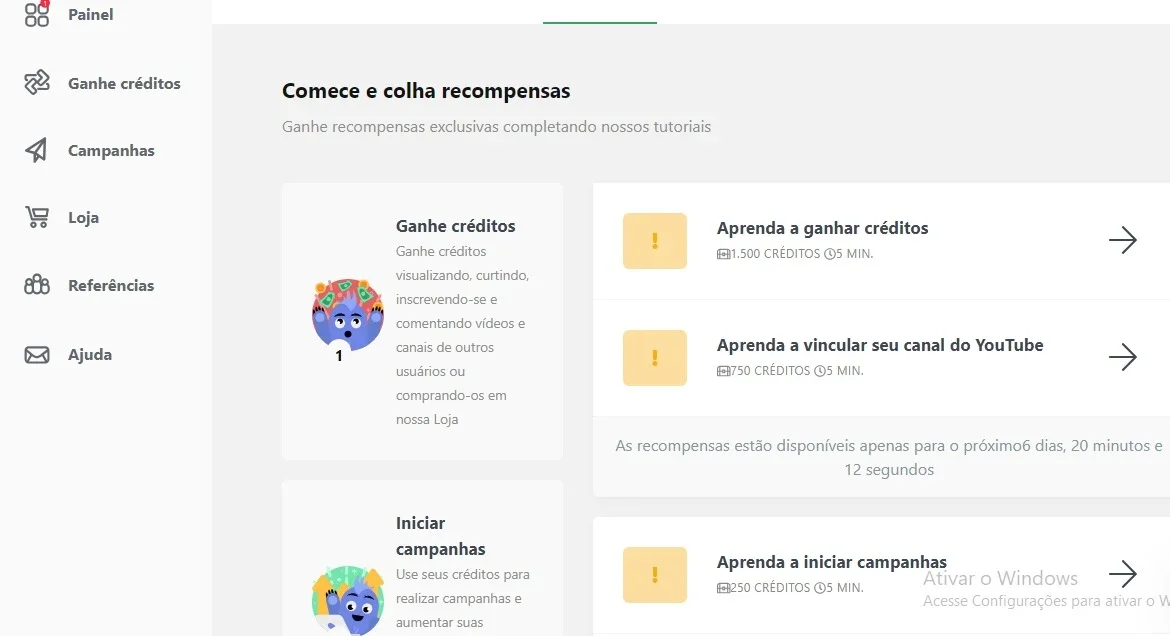Viewport: 1170px width, 636px height.
Task: Open Campanhas from the sidebar
Action: coord(111,151)
